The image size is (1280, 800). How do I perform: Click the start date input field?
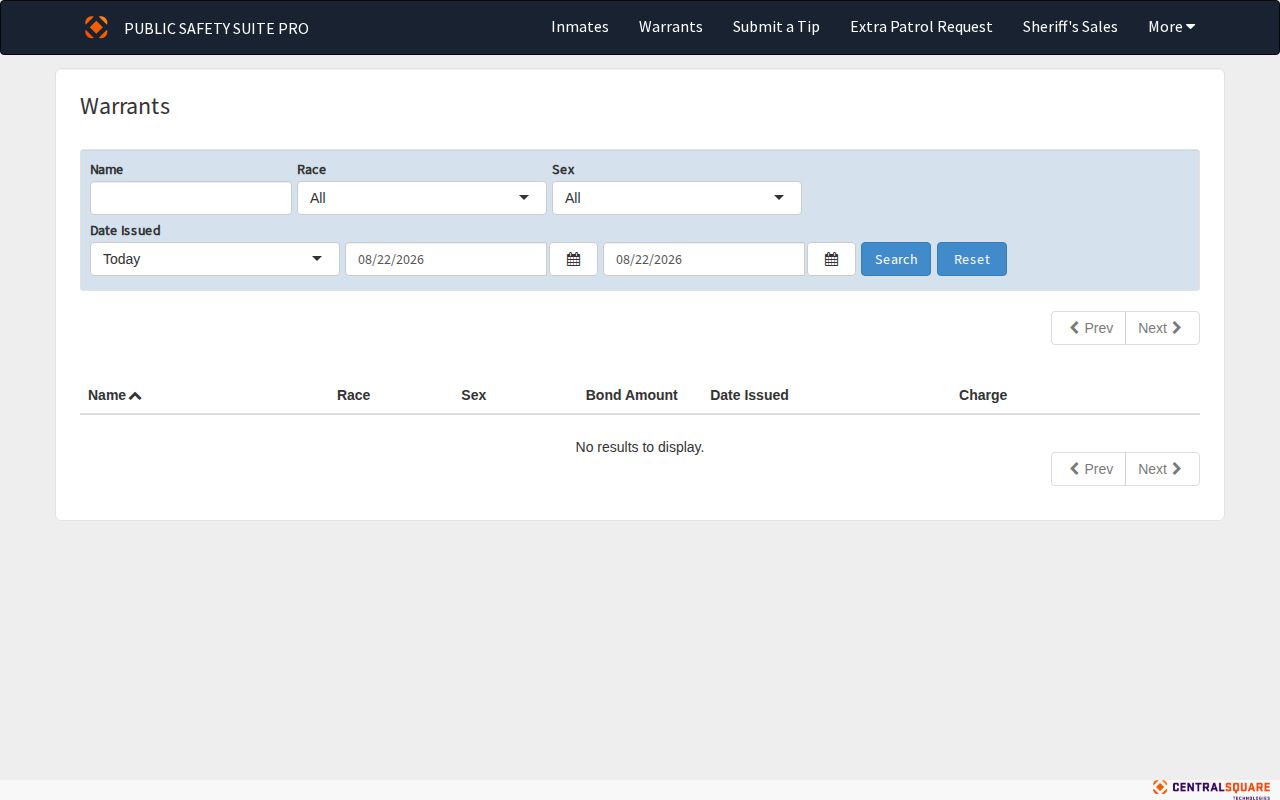click(446, 259)
